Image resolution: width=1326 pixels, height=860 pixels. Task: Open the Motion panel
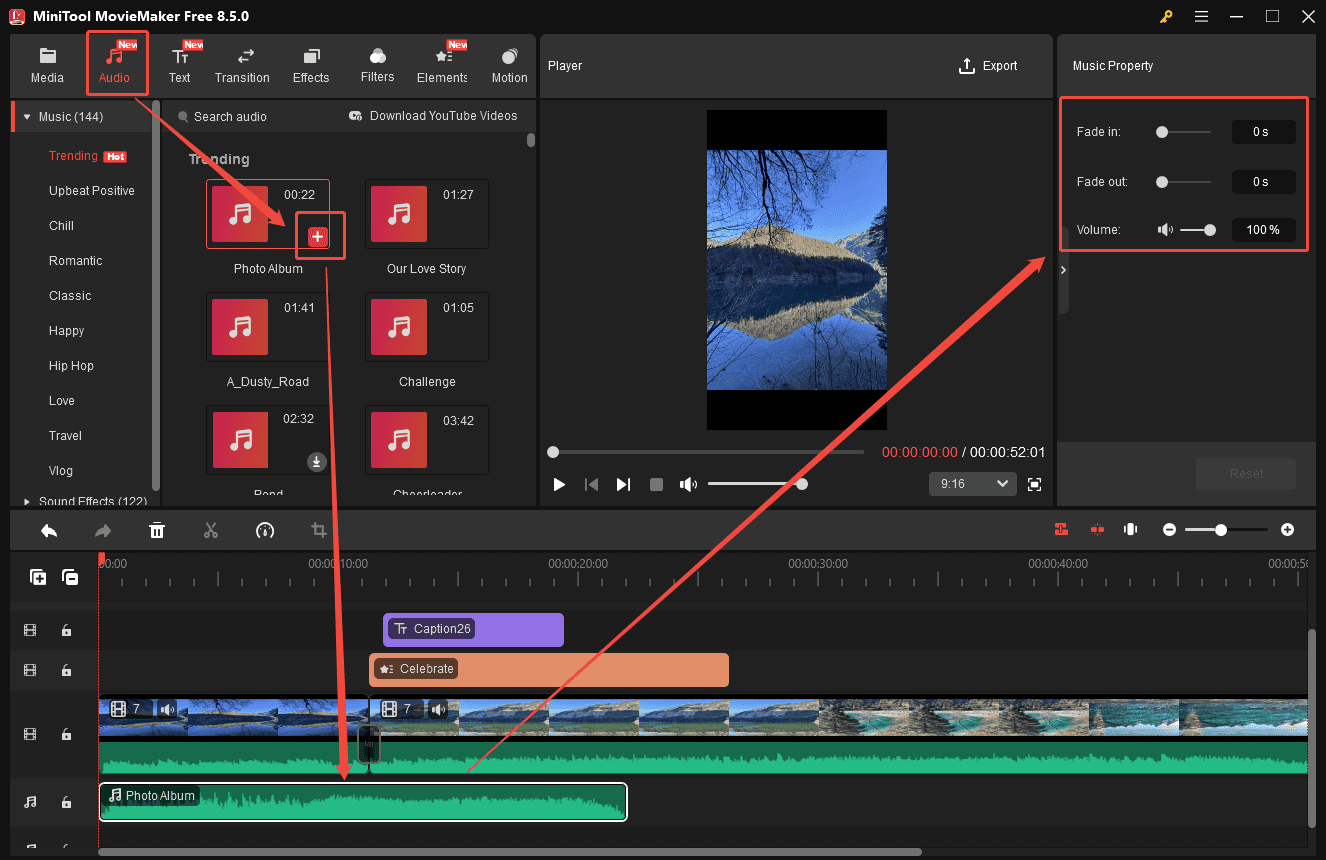coord(509,63)
